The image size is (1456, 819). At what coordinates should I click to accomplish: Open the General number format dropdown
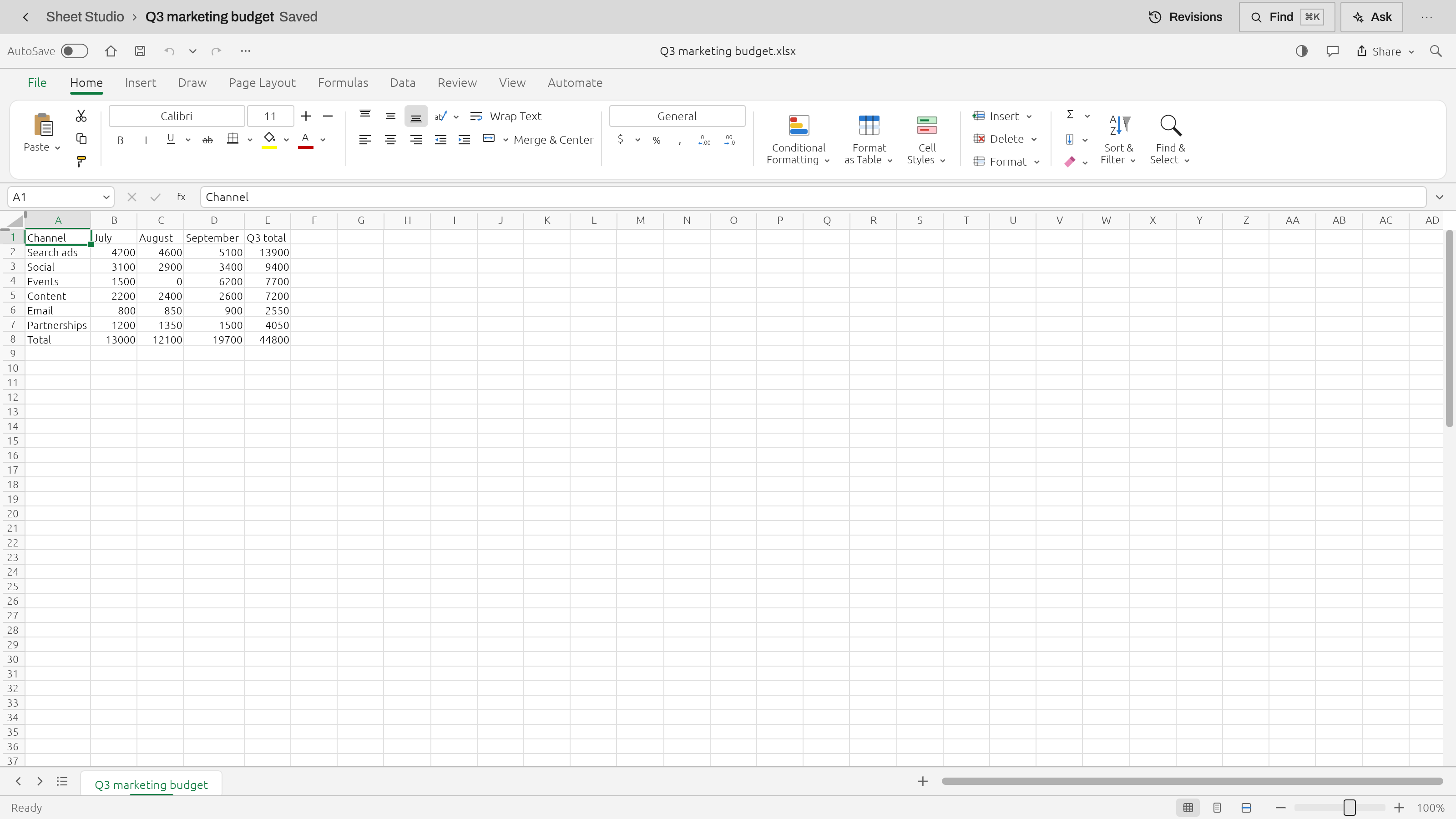[x=677, y=116]
